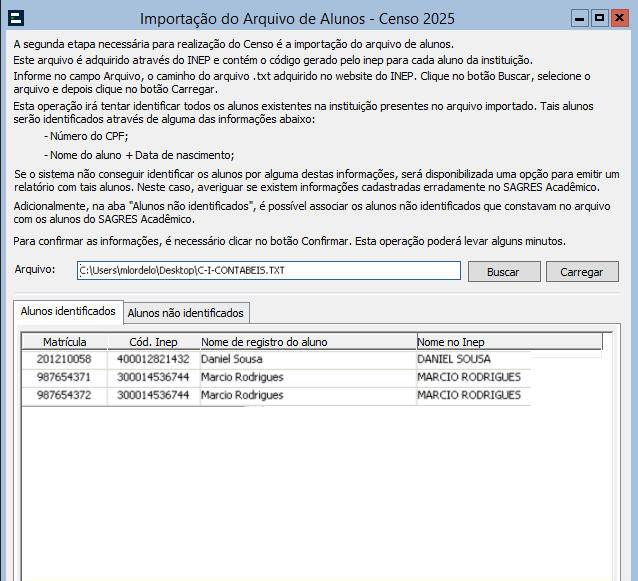Click the Nome no Inep column header
The width and height of the screenshot is (638, 581).
point(509,342)
